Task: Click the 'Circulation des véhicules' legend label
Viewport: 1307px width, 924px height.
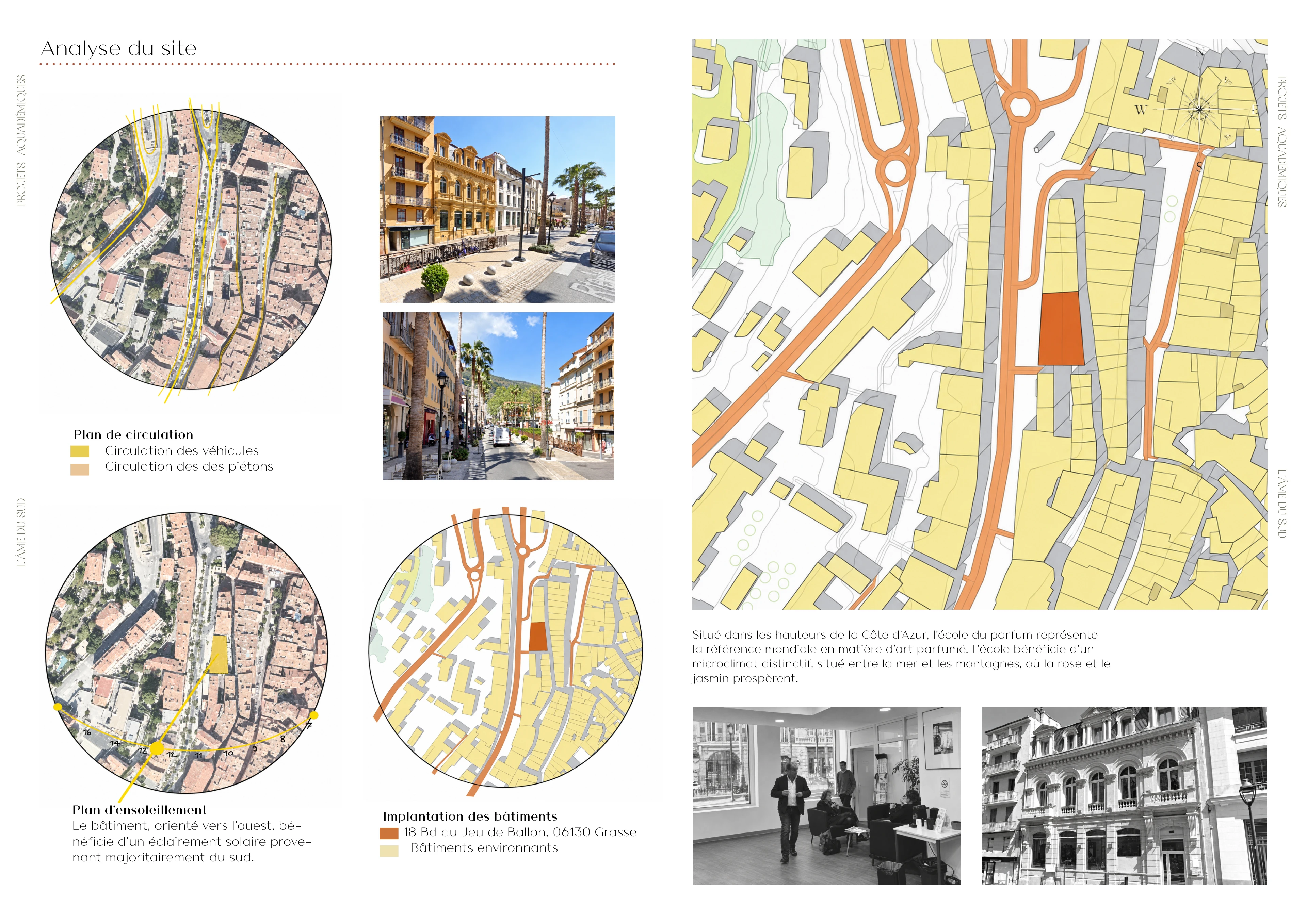Action: click(182, 451)
